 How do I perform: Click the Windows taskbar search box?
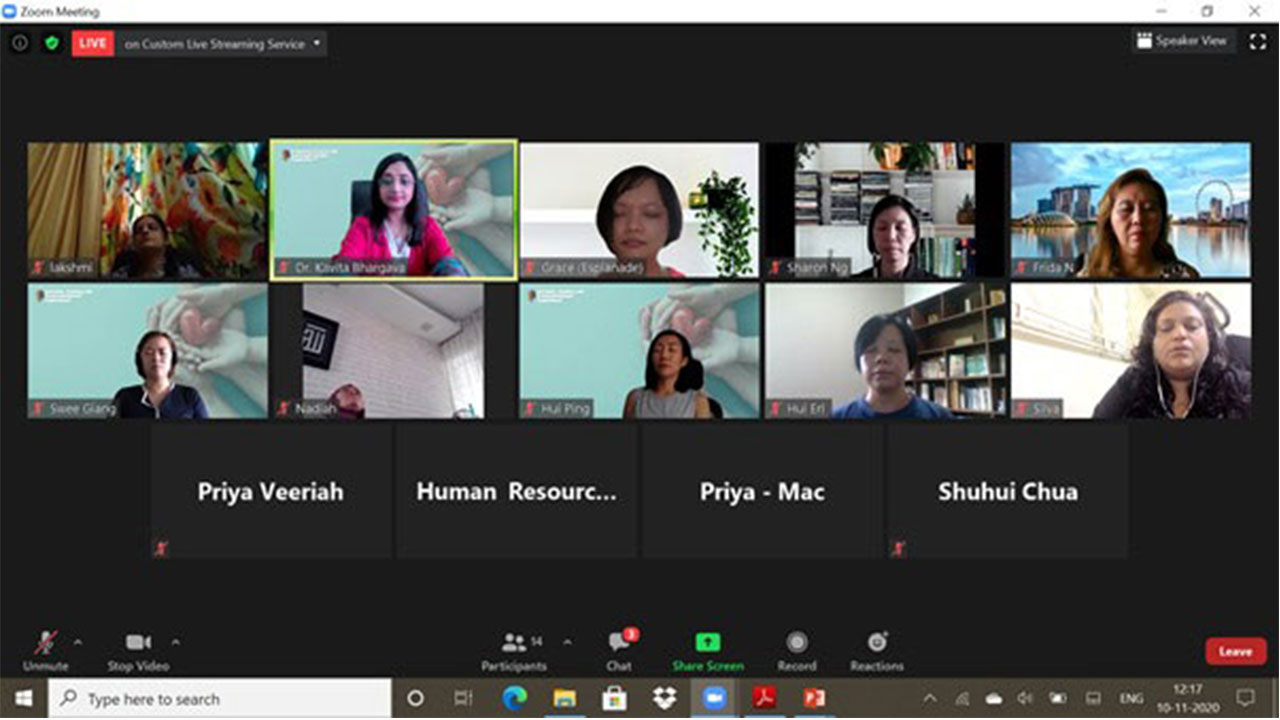pyautogui.click(x=220, y=699)
